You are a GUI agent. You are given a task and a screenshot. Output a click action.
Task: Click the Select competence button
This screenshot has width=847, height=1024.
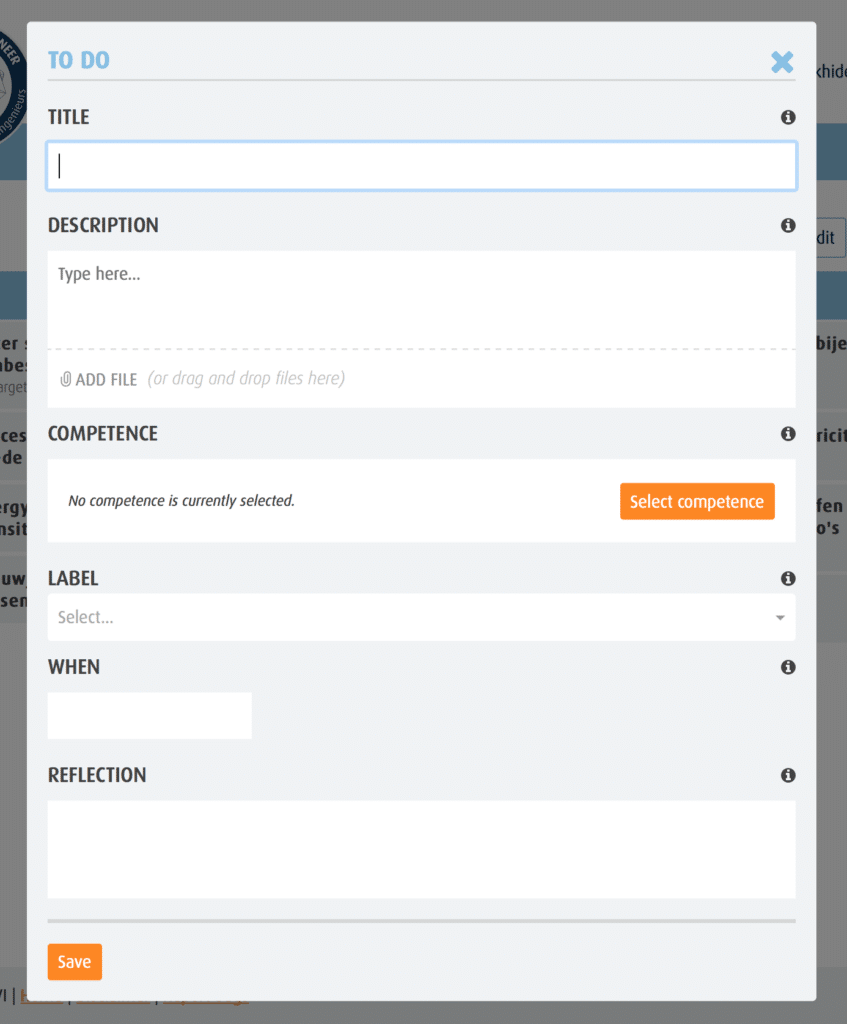[x=697, y=502]
